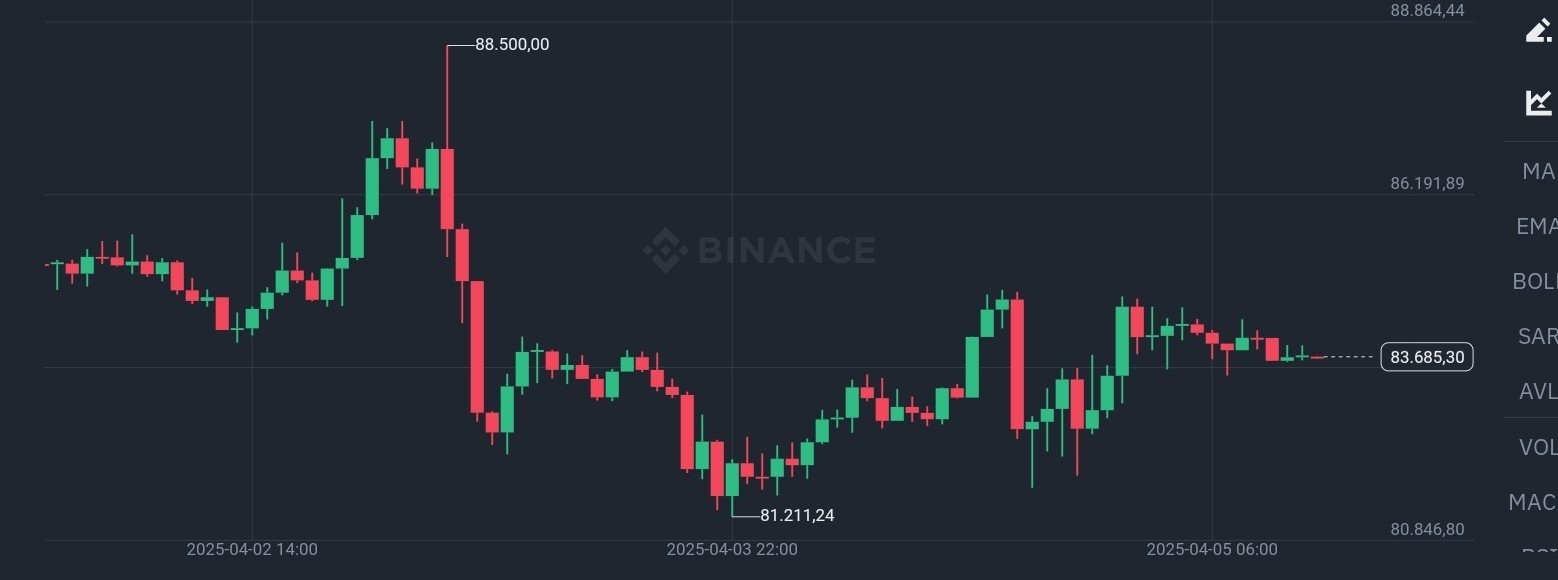Click the 88.500,00 high price label
Viewport: 1558px width, 580px height.
pyautogui.click(x=512, y=45)
